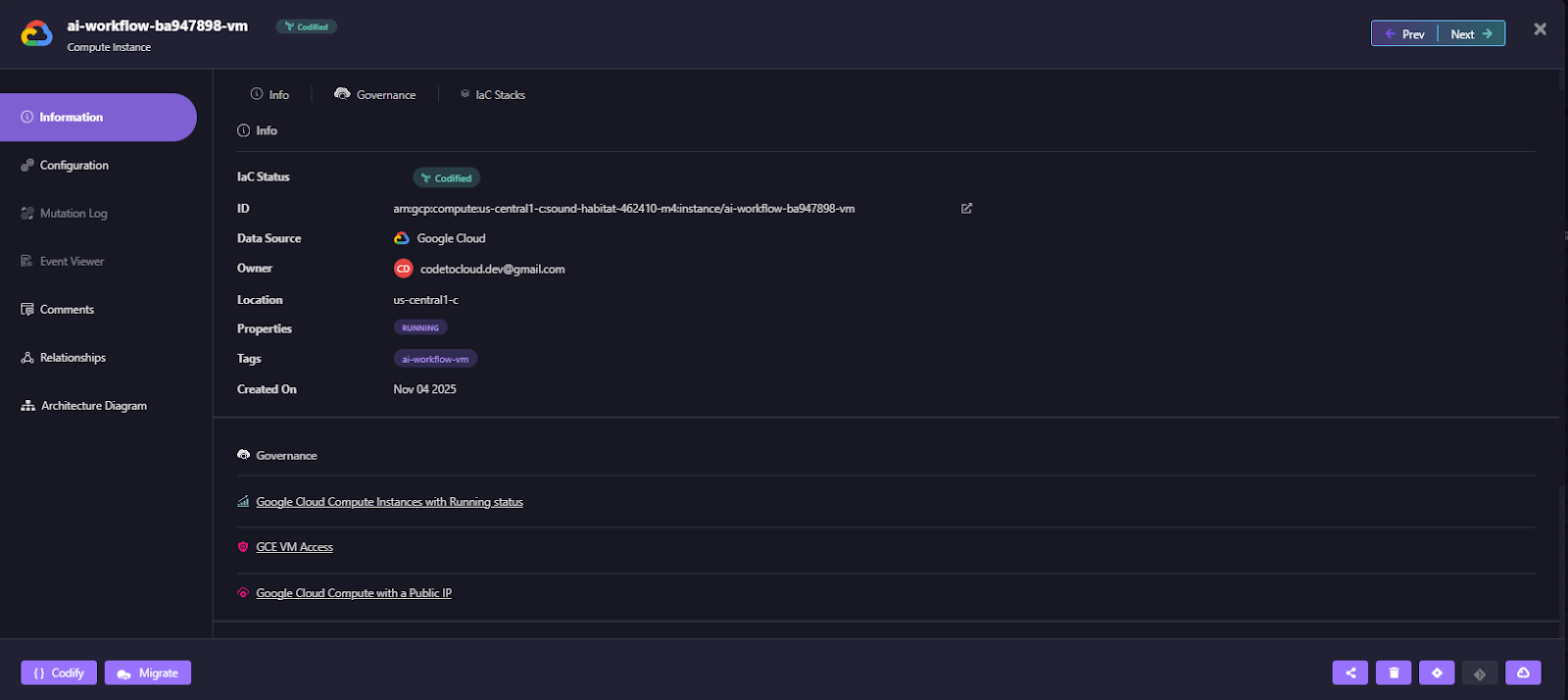Image resolution: width=1568 pixels, height=700 pixels.
Task: Switch to the IaC Stacks tab
Action: (493, 94)
